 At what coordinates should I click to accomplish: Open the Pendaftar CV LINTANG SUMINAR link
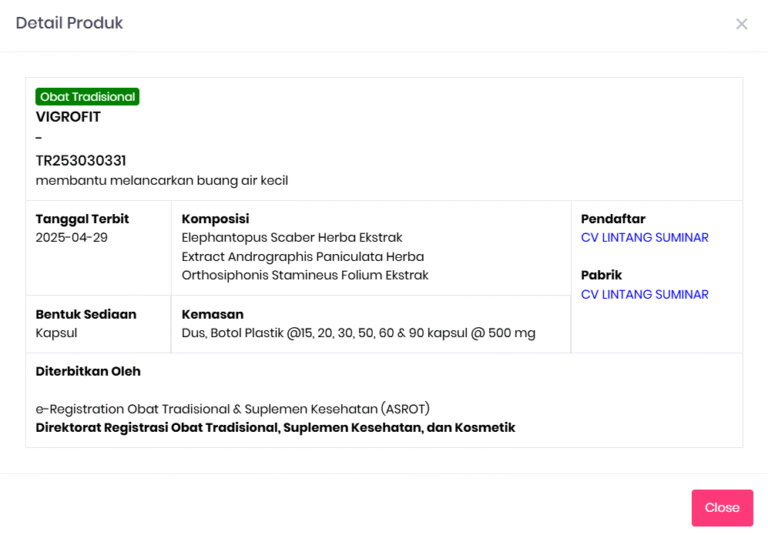[644, 238]
